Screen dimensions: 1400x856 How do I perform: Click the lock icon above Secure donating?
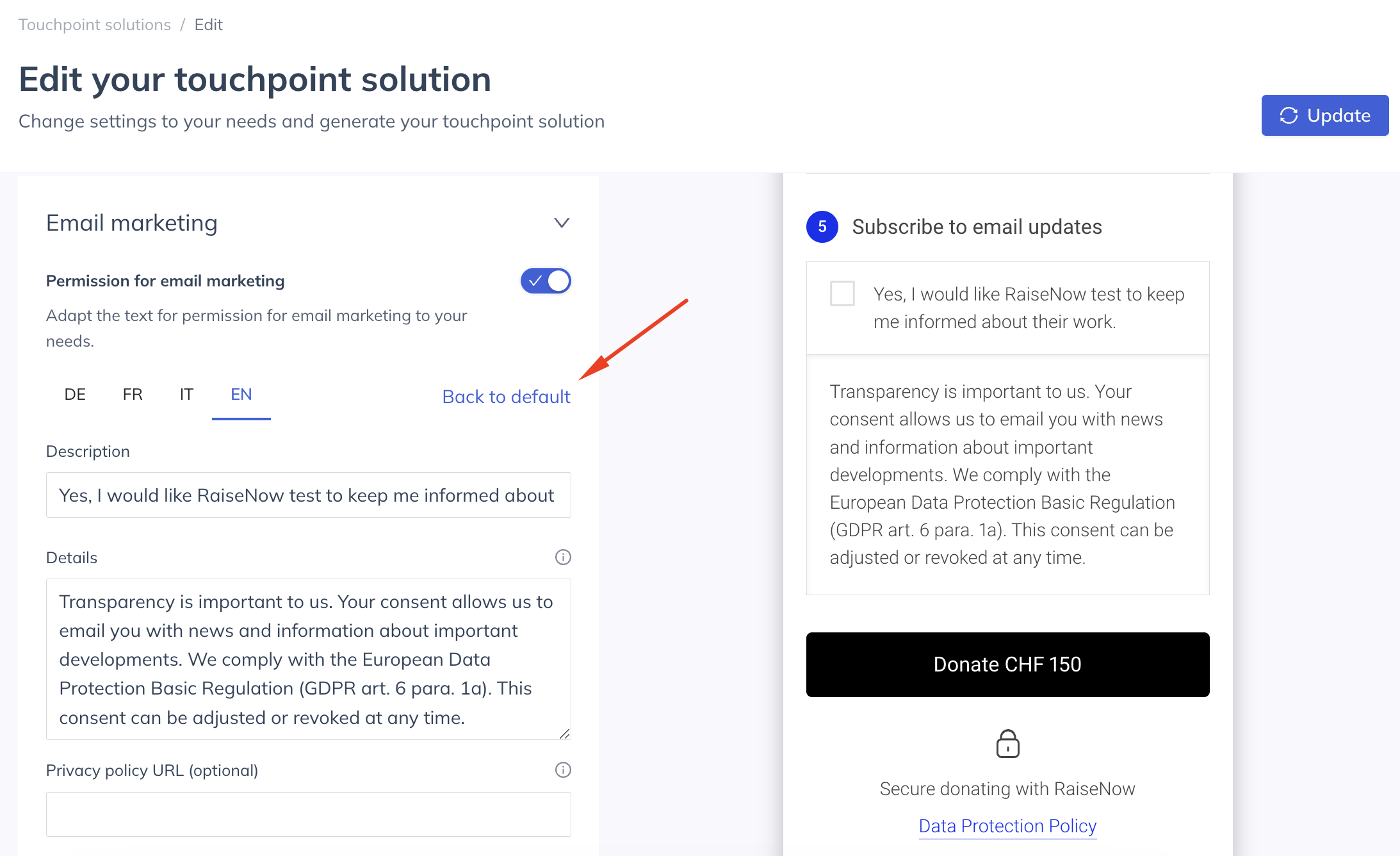click(1007, 743)
